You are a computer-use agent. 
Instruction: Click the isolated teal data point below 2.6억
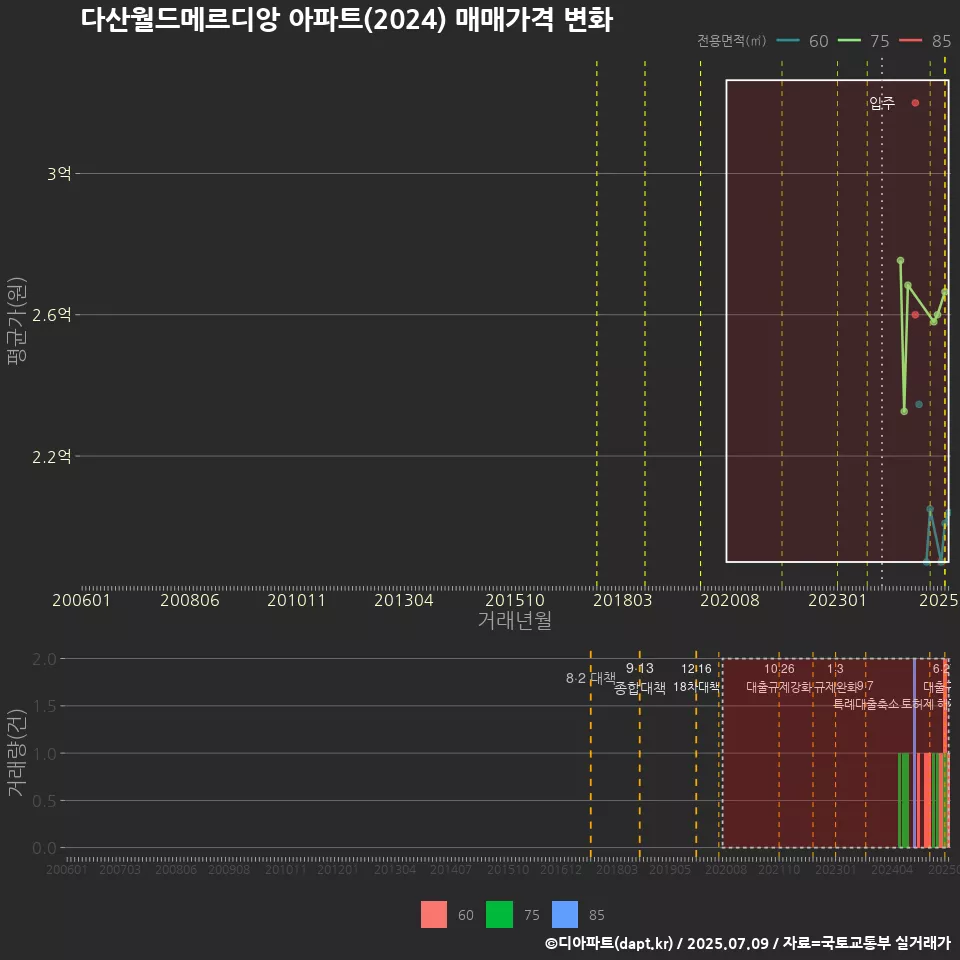click(x=918, y=404)
